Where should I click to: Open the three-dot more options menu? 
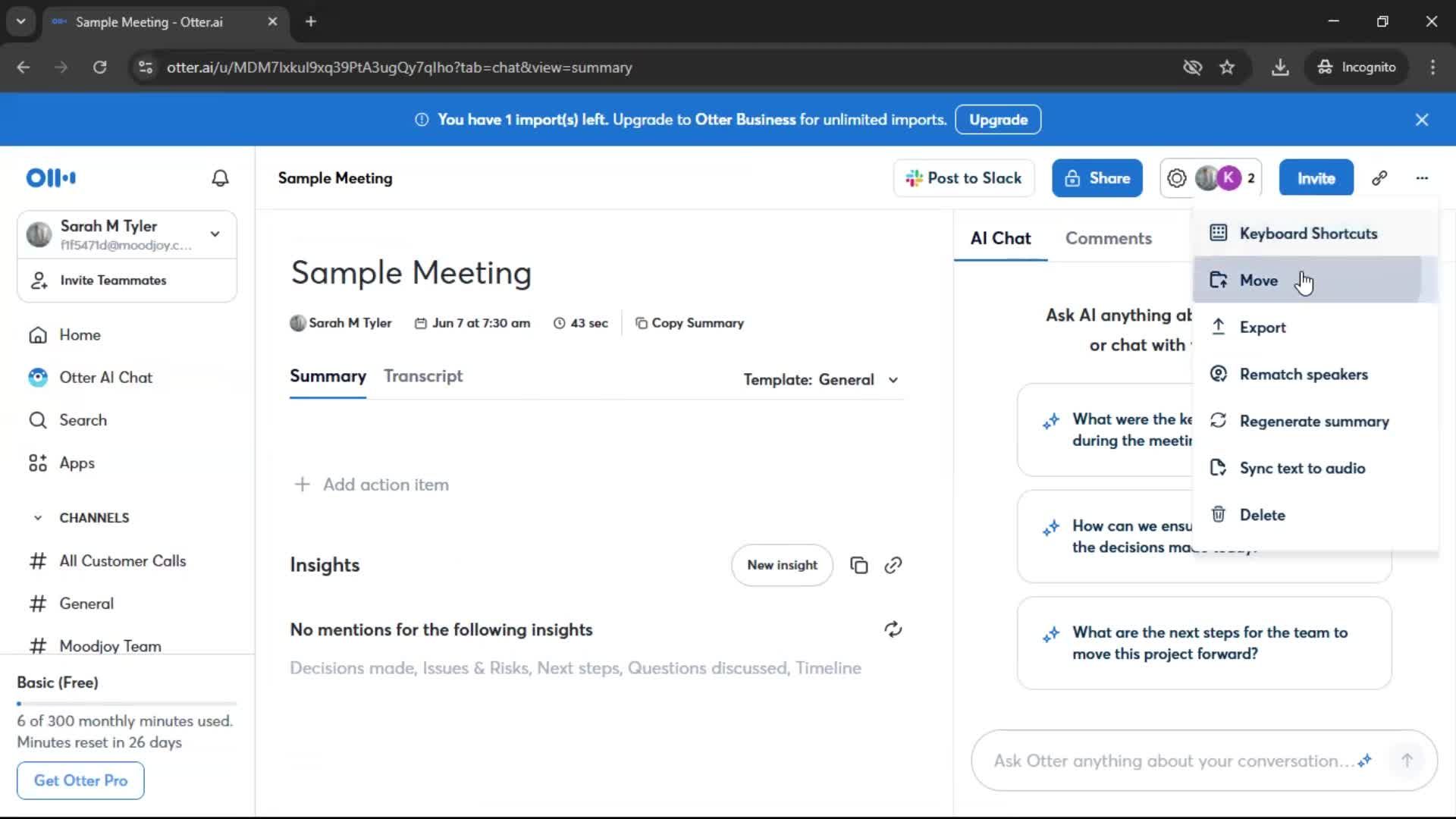coord(1422,178)
